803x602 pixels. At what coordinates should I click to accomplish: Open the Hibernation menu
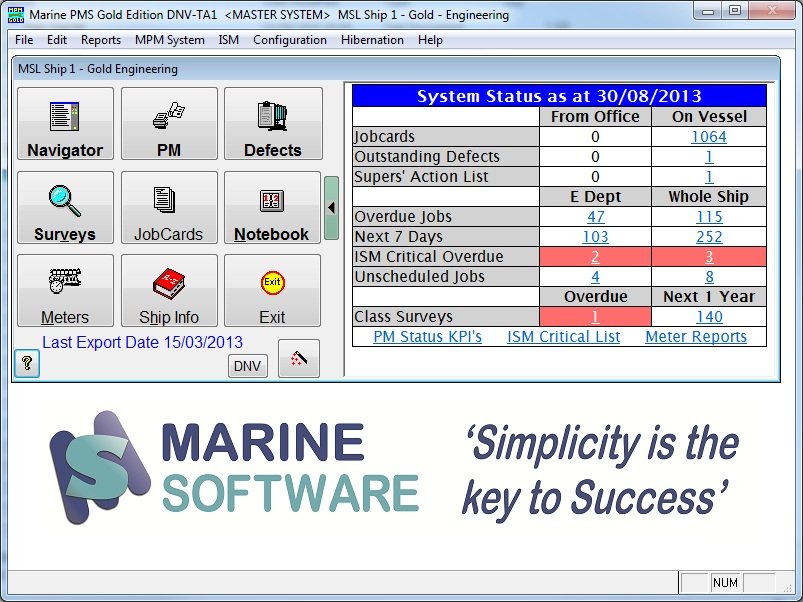pyautogui.click(x=372, y=40)
